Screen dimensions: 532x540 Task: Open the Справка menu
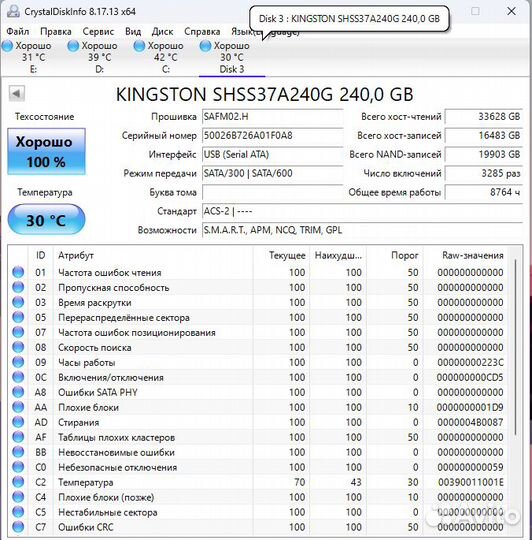202,32
